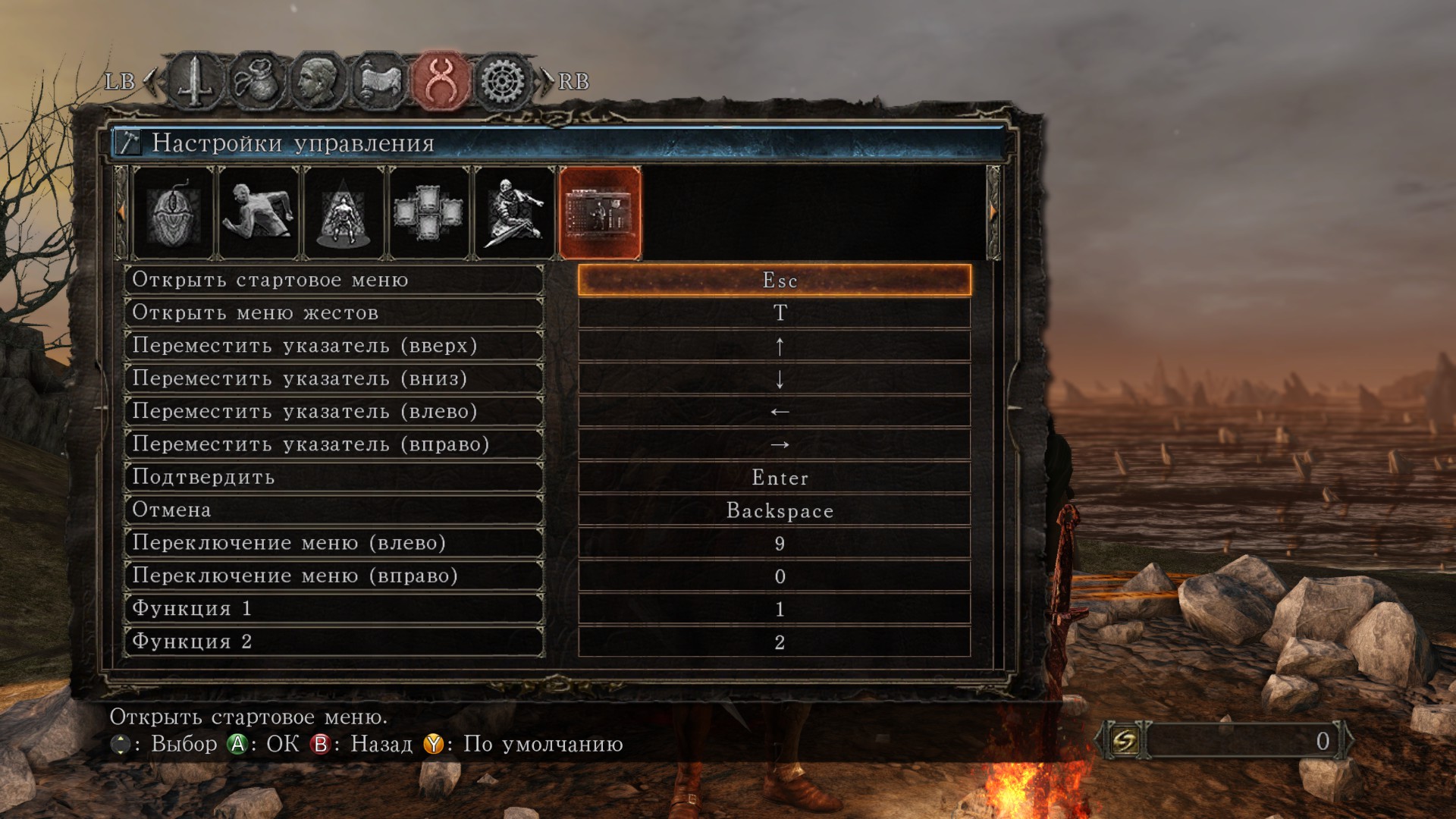
Task: Click the B Назад prompt
Action: [361, 744]
